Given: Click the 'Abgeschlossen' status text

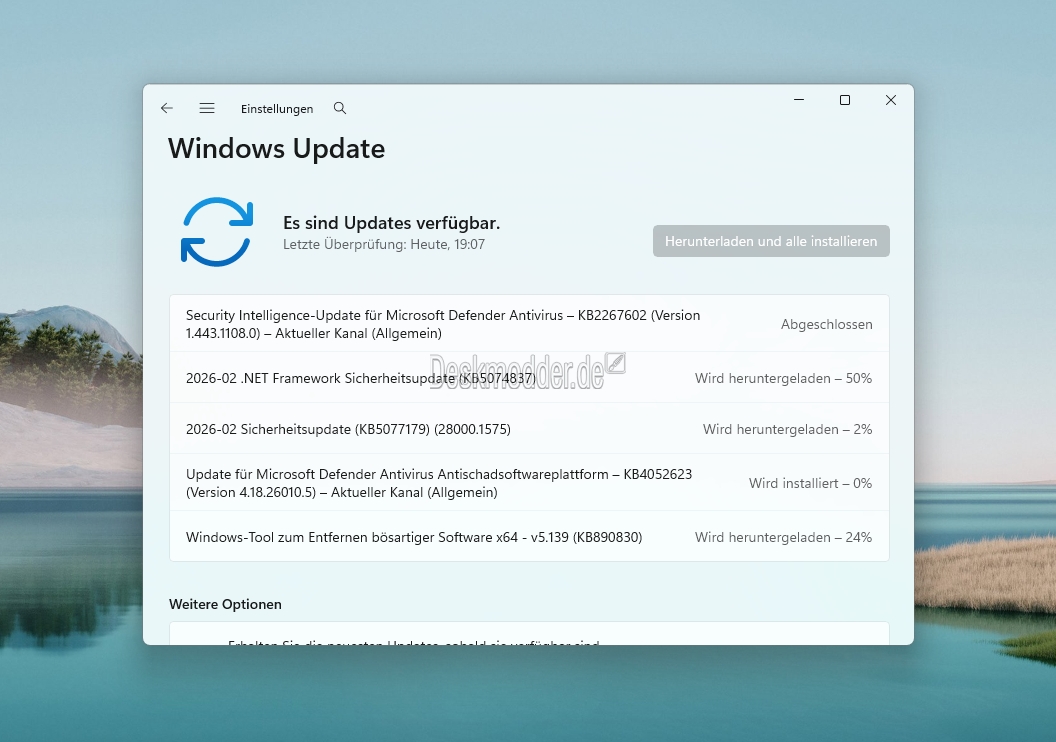Looking at the screenshot, I should 826,324.
